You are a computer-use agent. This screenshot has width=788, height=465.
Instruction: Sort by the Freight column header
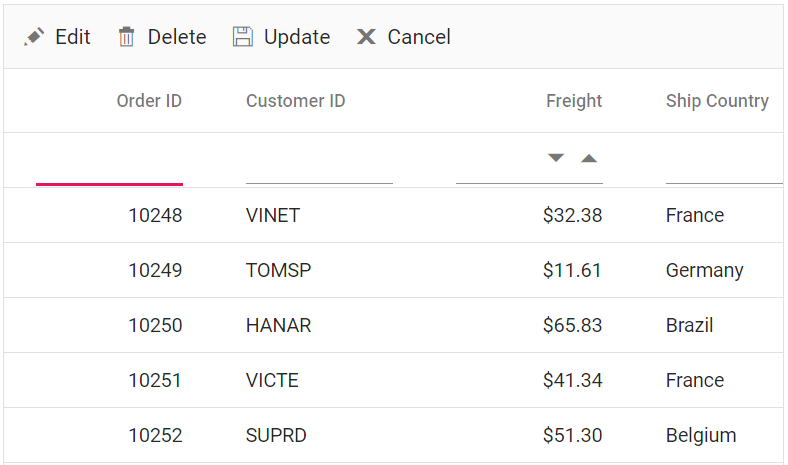[x=574, y=101]
